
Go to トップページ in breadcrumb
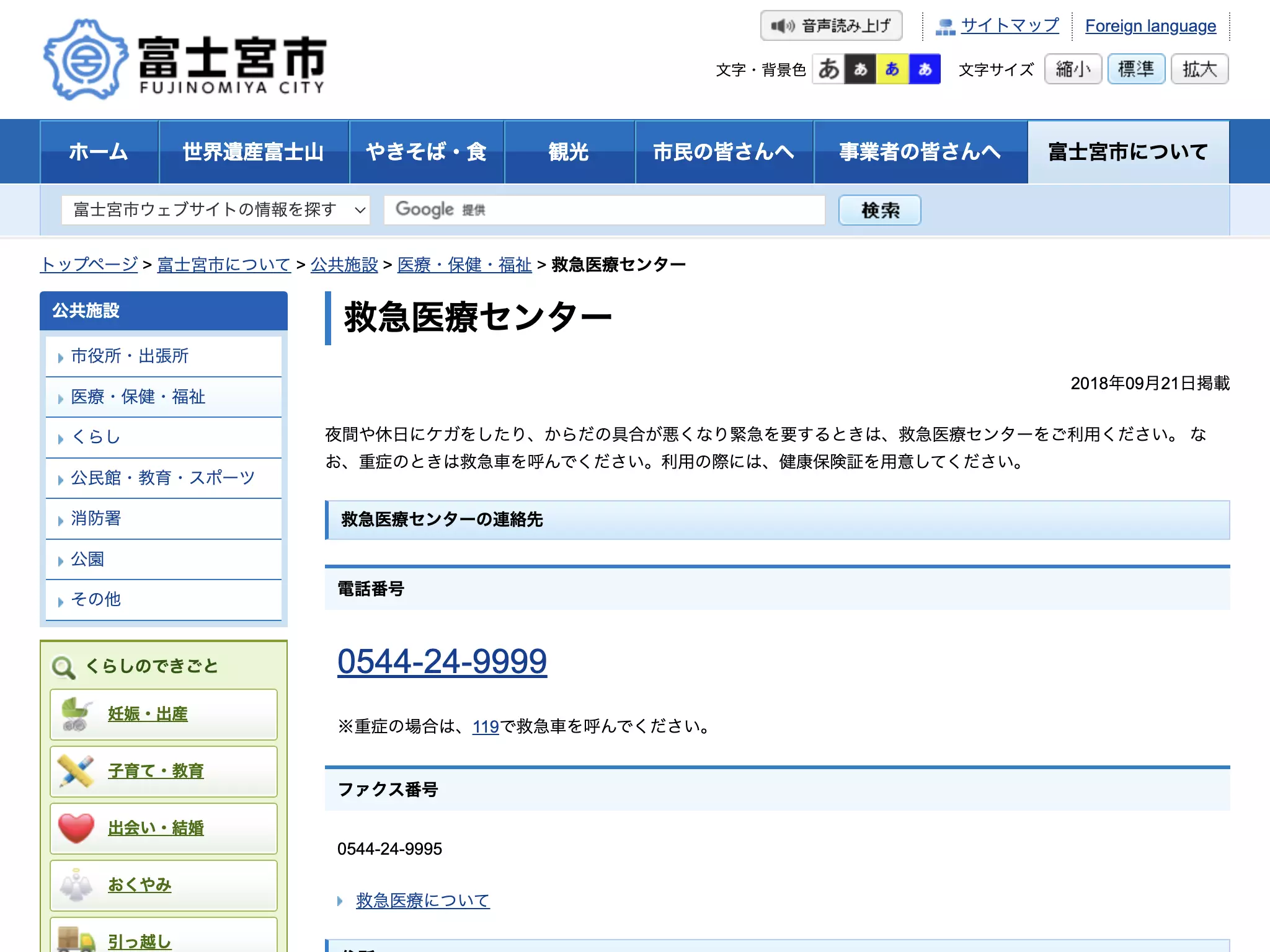[x=89, y=265]
